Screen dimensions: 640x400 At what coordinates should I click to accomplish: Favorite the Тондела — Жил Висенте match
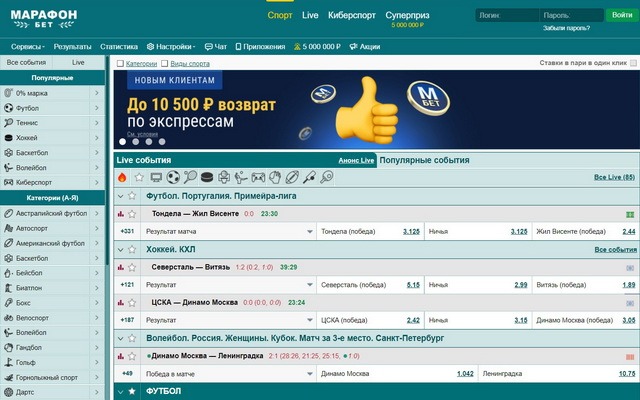[132, 214]
